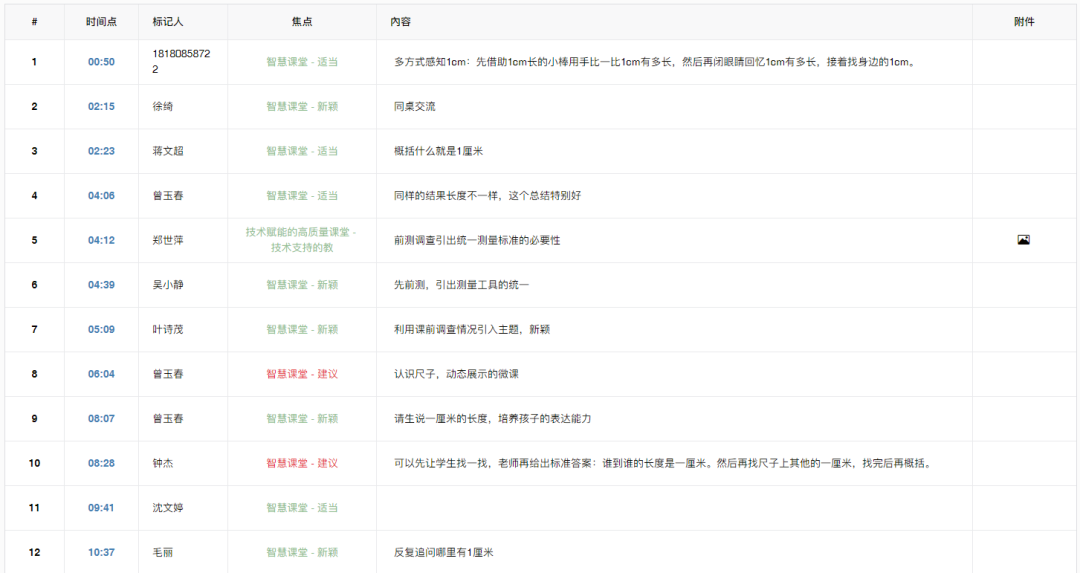Viewport: 1080px width, 573px height.
Task: Jump to the 05:09 time point
Action: [x=101, y=329]
